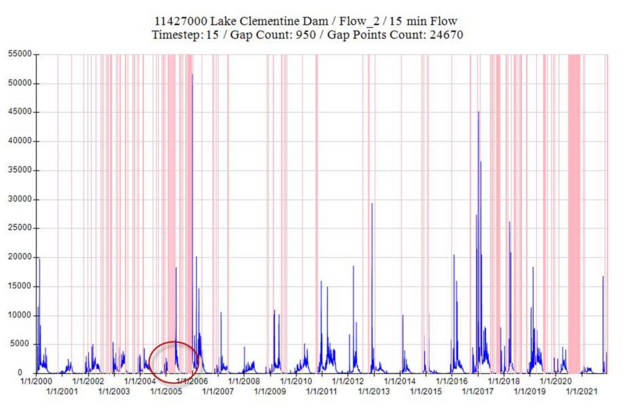This screenshot has height=416, width=634.
Task: Click the late-2021 flow spike near 17000
Action: pyautogui.click(x=603, y=278)
